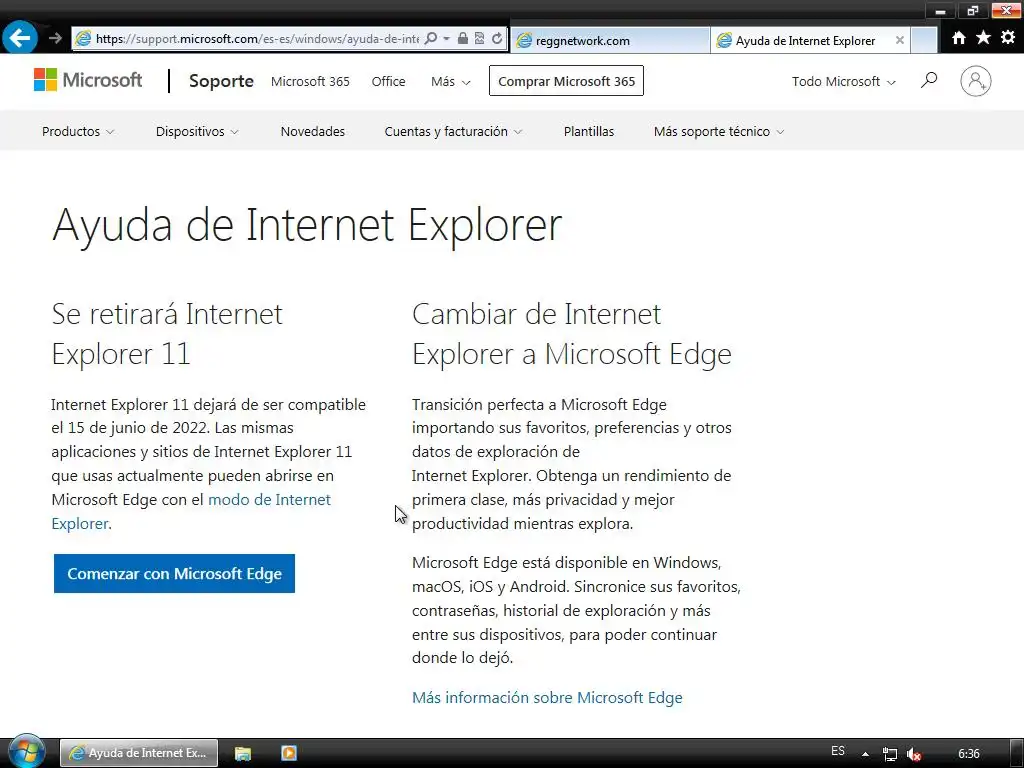Viewport: 1024px width, 768px height.
Task: Show hidden tray icons arrow
Action: (x=865, y=754)
